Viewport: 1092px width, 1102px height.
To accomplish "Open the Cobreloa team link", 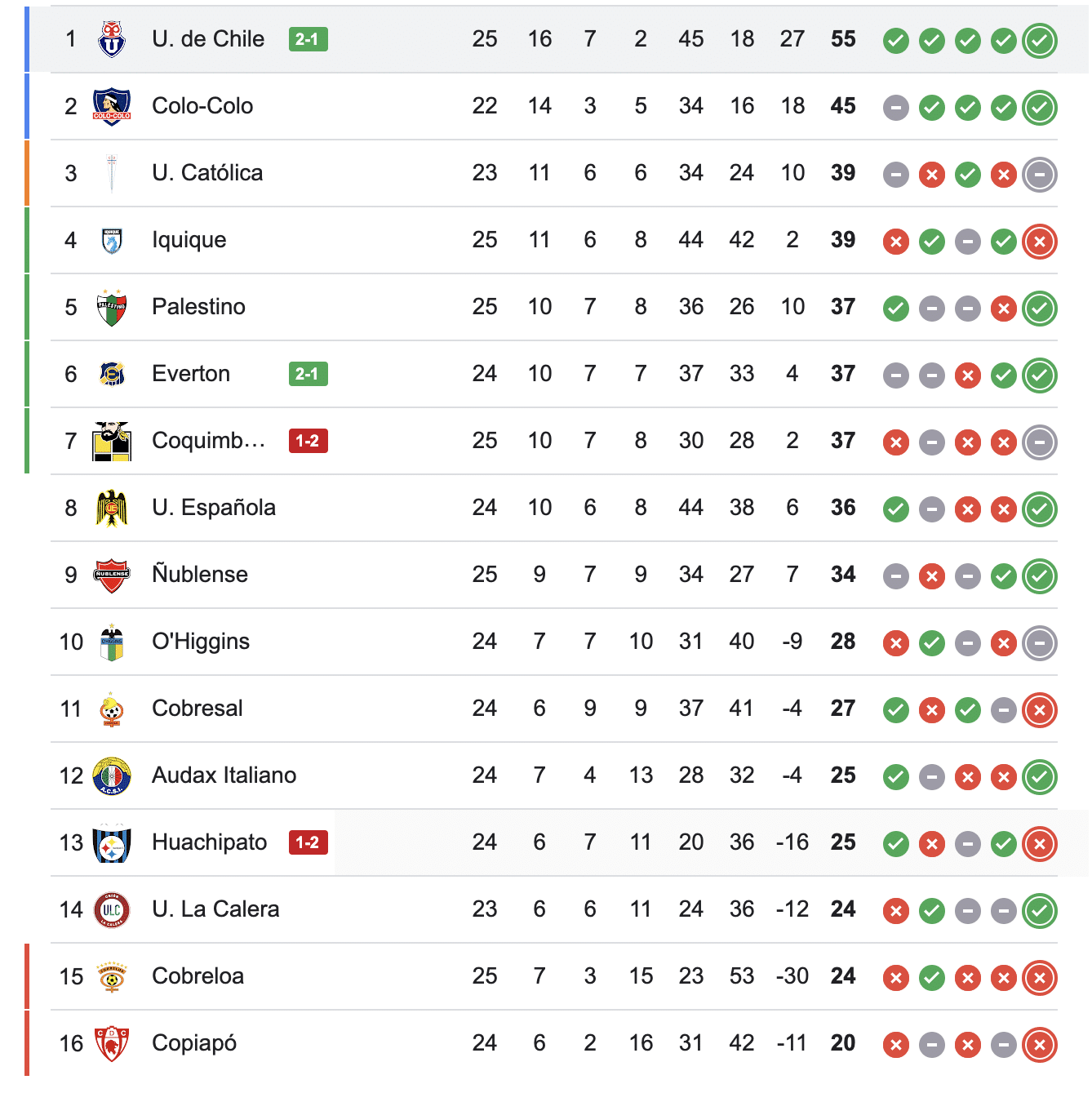I will click(x=198, y=976).
